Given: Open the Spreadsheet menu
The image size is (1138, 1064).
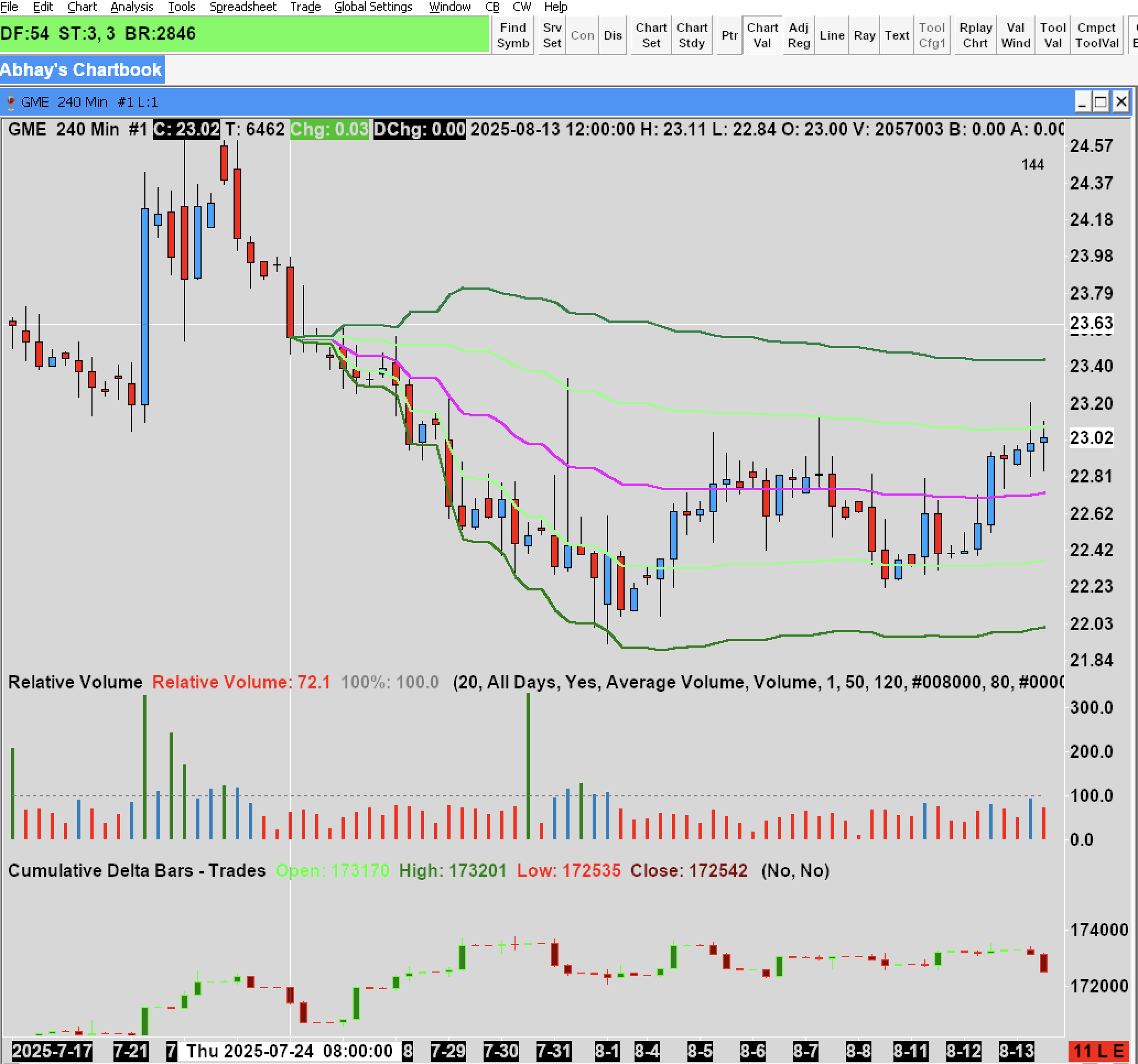Looking at the screenshot, I should click(x=243, y=7).
